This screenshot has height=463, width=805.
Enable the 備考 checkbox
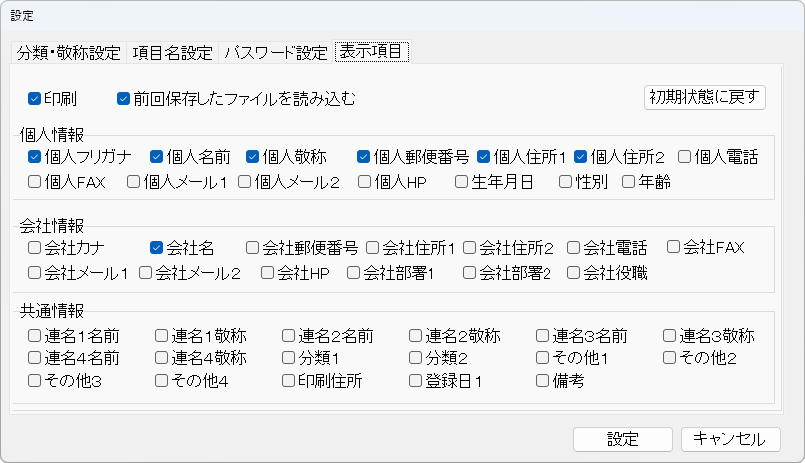[x=543, y=381]
